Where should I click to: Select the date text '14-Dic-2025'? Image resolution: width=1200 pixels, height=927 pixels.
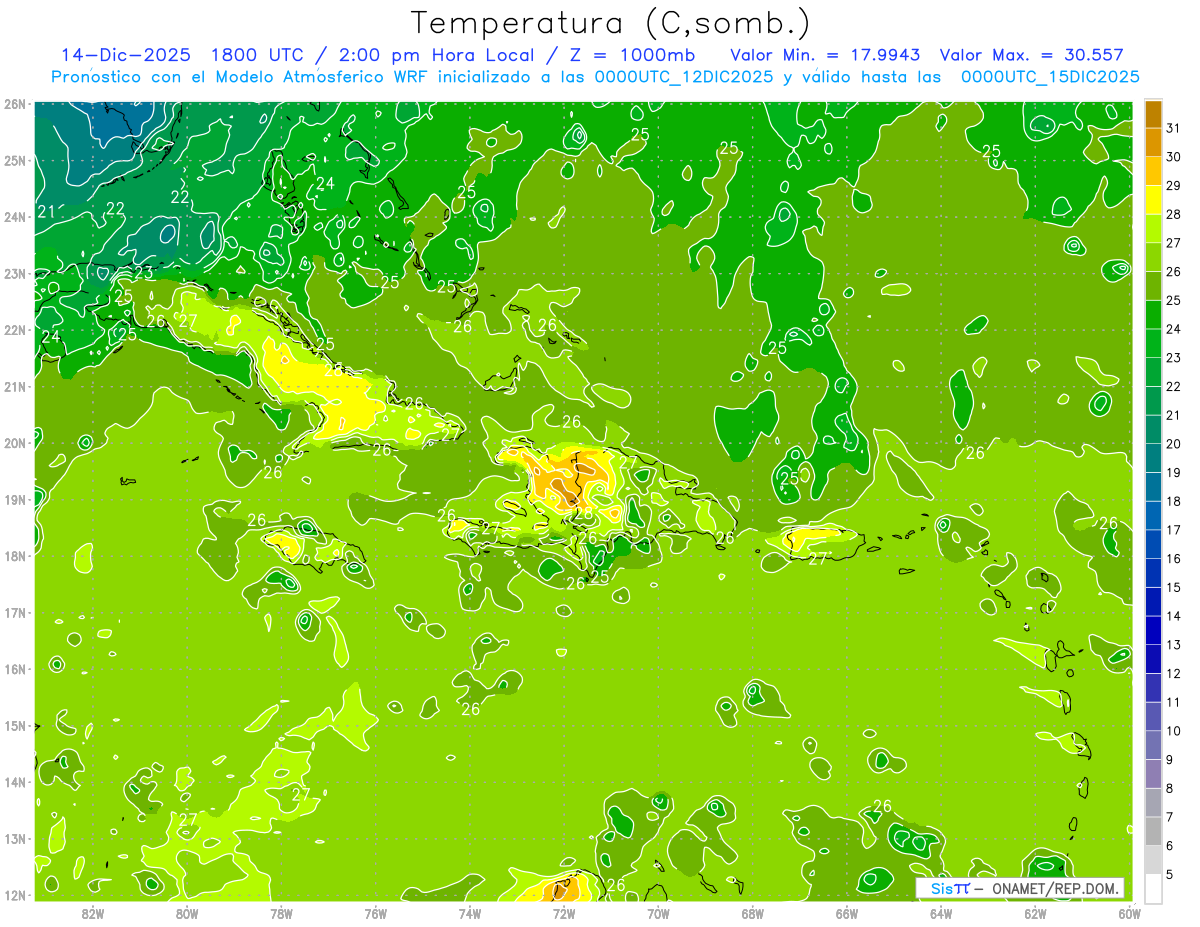(125, 55)
